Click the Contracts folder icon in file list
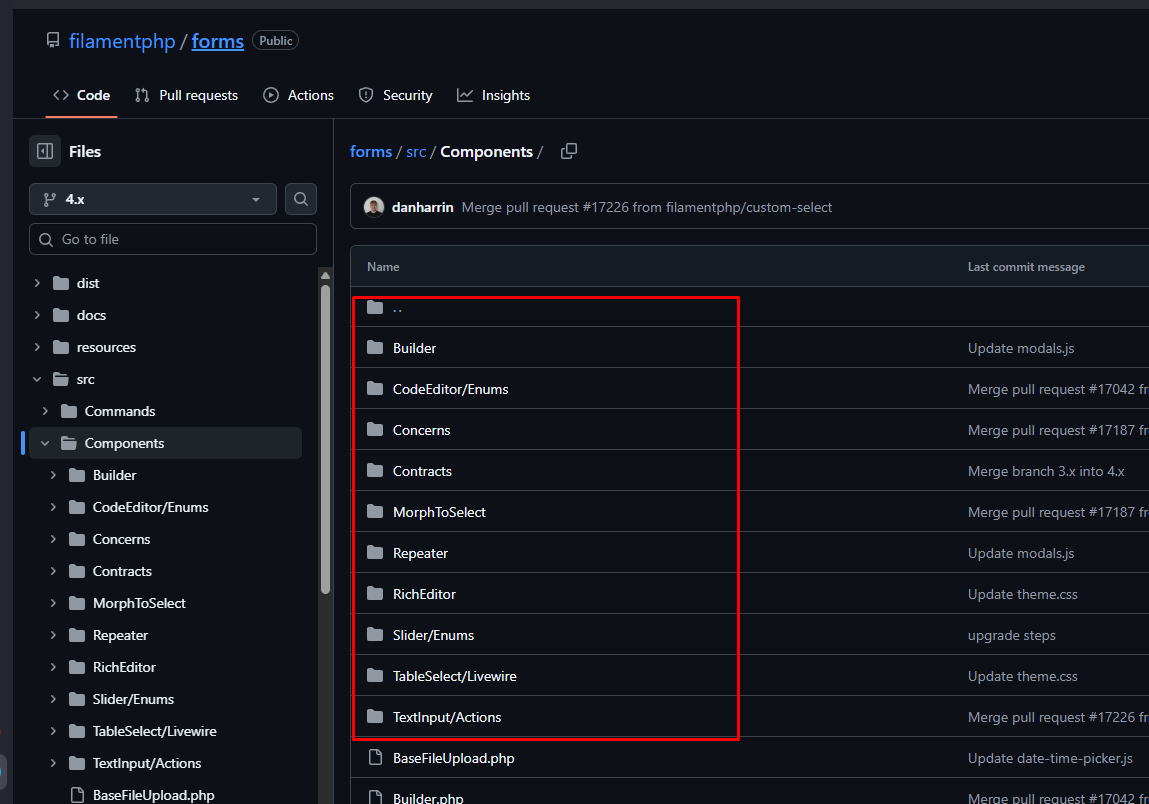The image size is (1149, 804). [x=375, y=471]
